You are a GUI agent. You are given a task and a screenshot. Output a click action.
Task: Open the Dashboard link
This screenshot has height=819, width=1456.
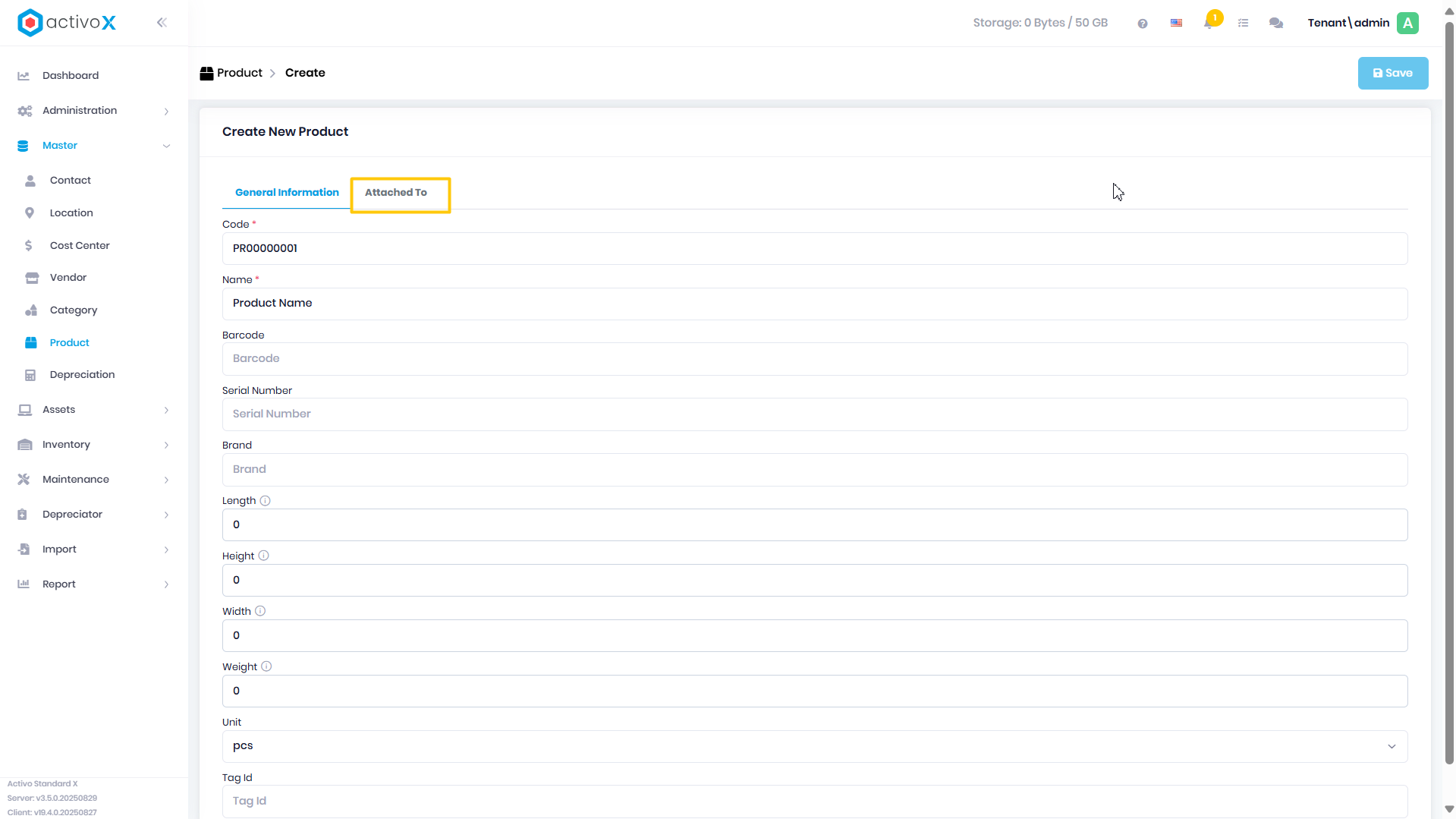71,76
